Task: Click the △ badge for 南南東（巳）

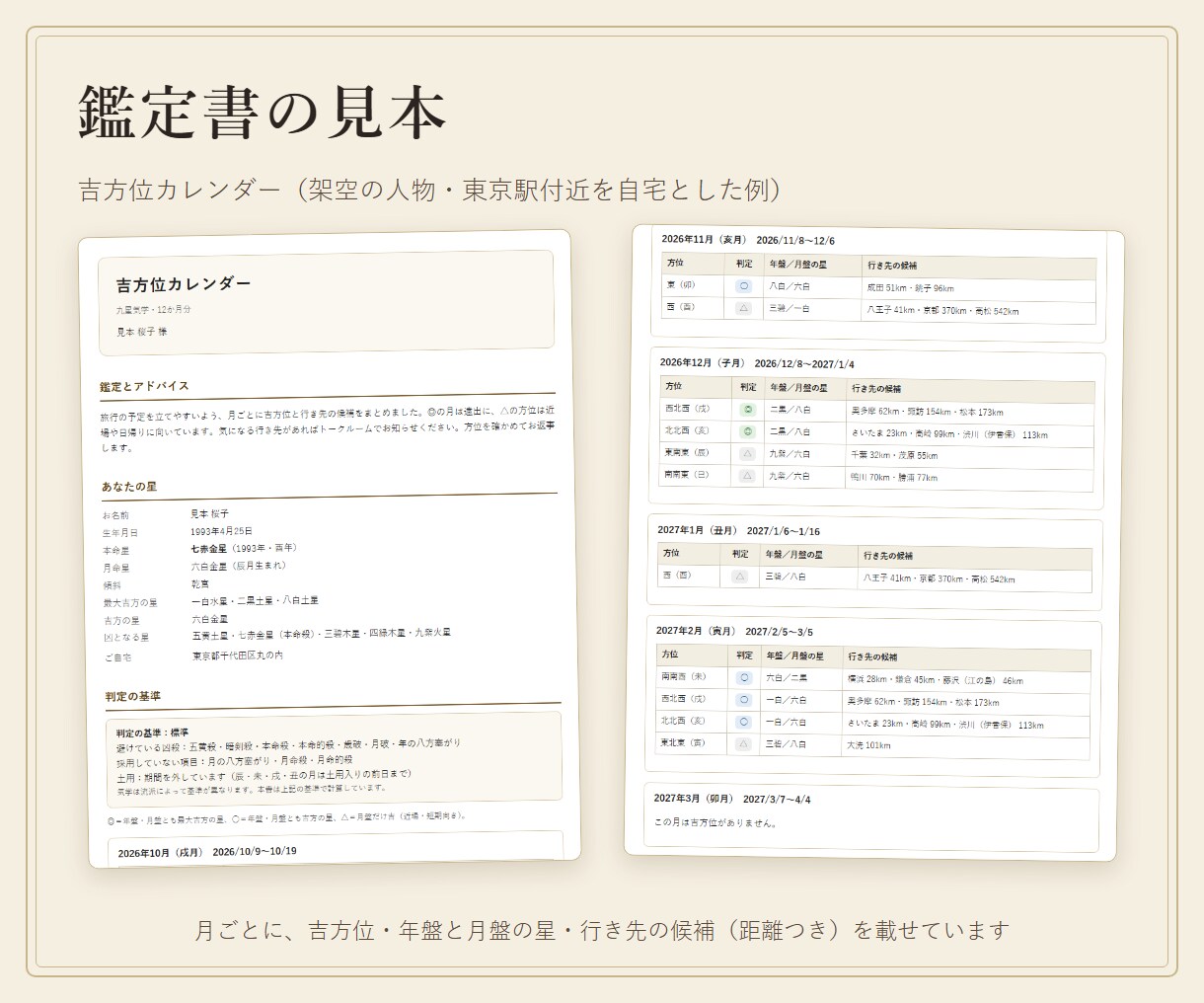Action: [747, 476]
